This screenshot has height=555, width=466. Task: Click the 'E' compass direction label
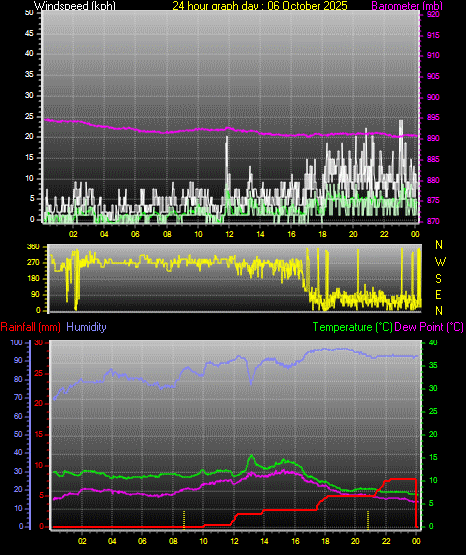point(438,295)
